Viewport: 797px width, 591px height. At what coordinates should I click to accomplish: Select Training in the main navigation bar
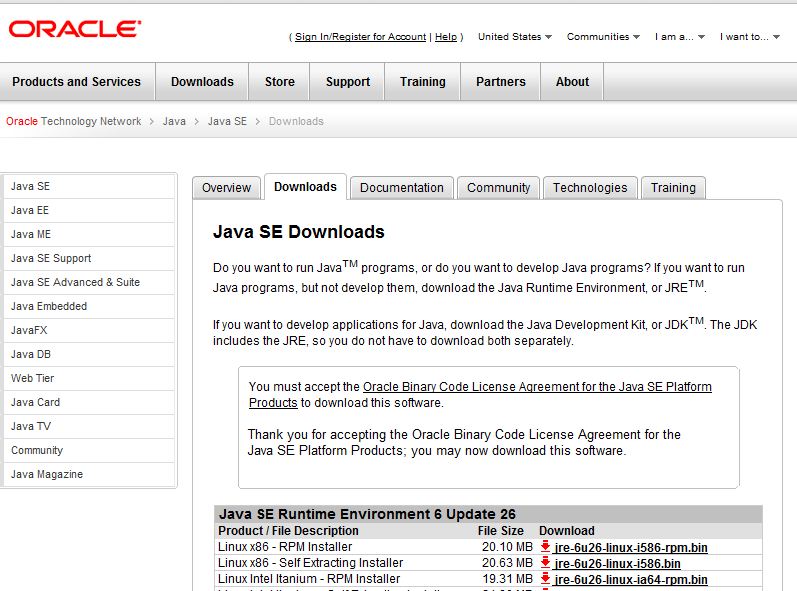click(423, 82)
